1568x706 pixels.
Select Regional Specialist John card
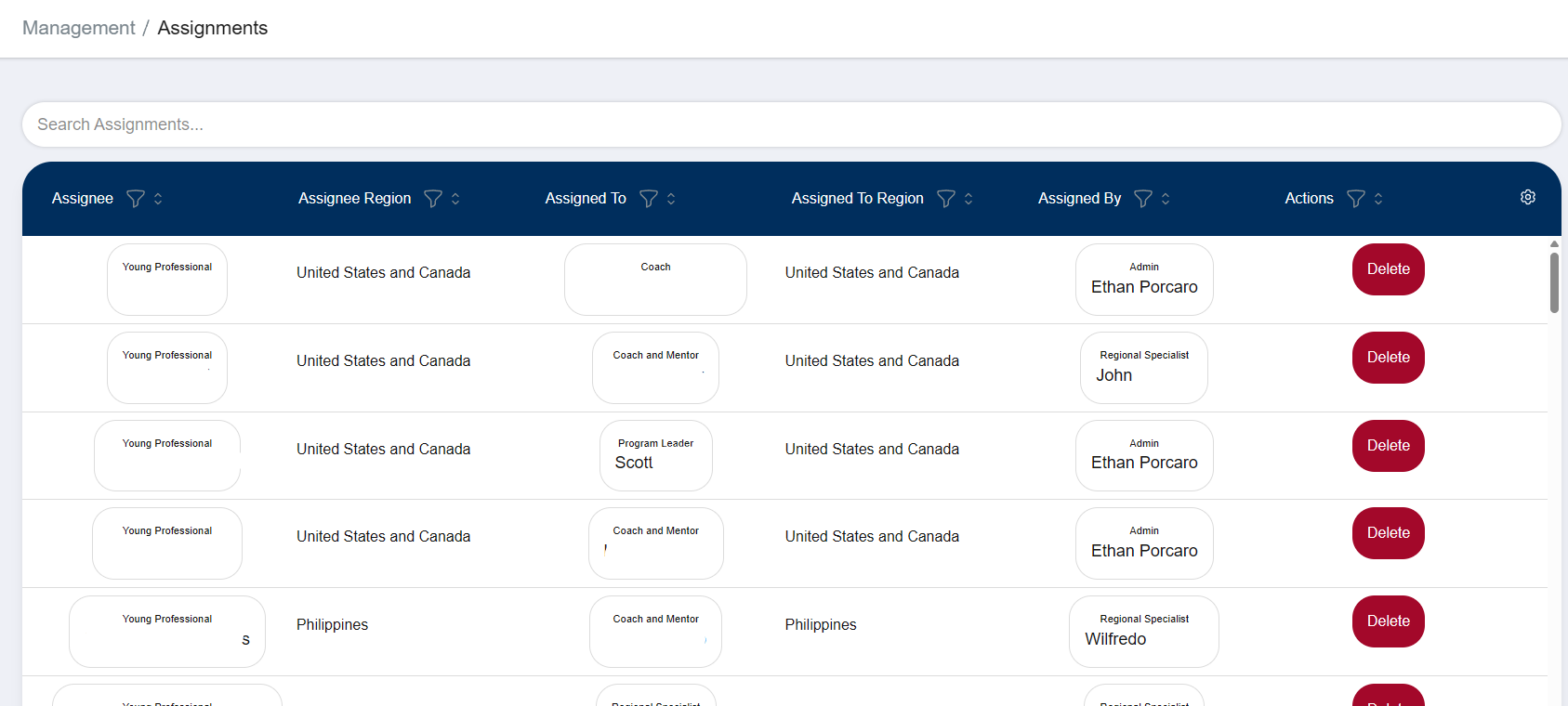pos(1143,368)
